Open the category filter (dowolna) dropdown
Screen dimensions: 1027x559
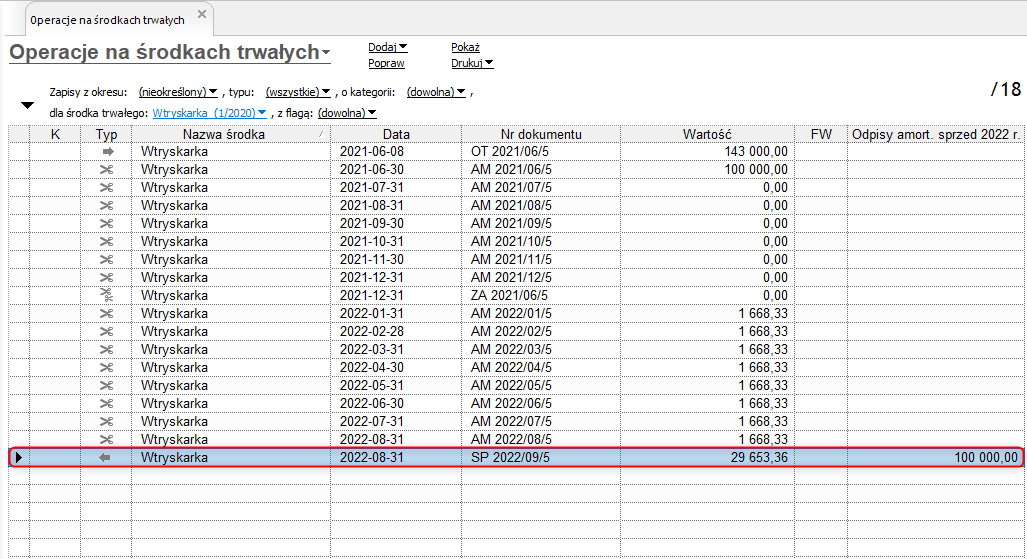coord(436,92)
